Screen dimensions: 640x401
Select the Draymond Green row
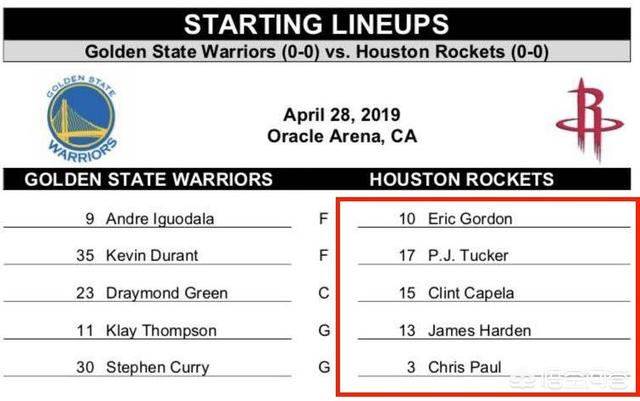(x=147, y=293)
